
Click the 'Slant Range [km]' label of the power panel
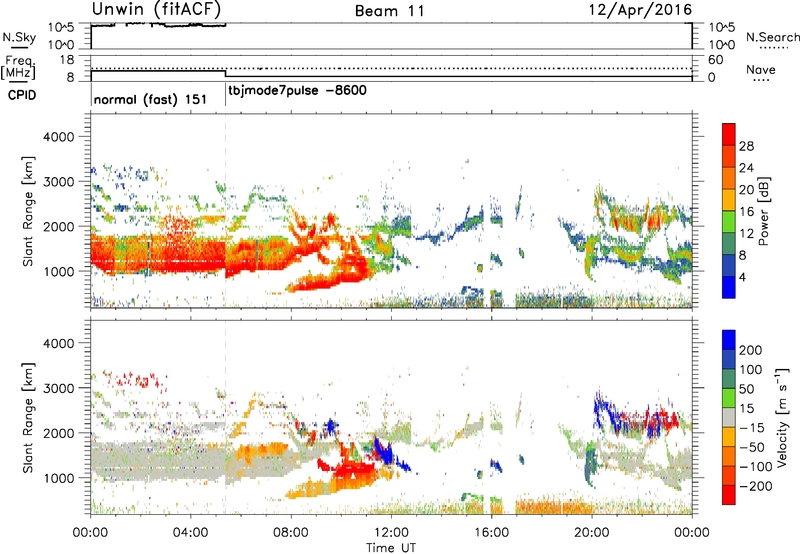click(28, 211)
